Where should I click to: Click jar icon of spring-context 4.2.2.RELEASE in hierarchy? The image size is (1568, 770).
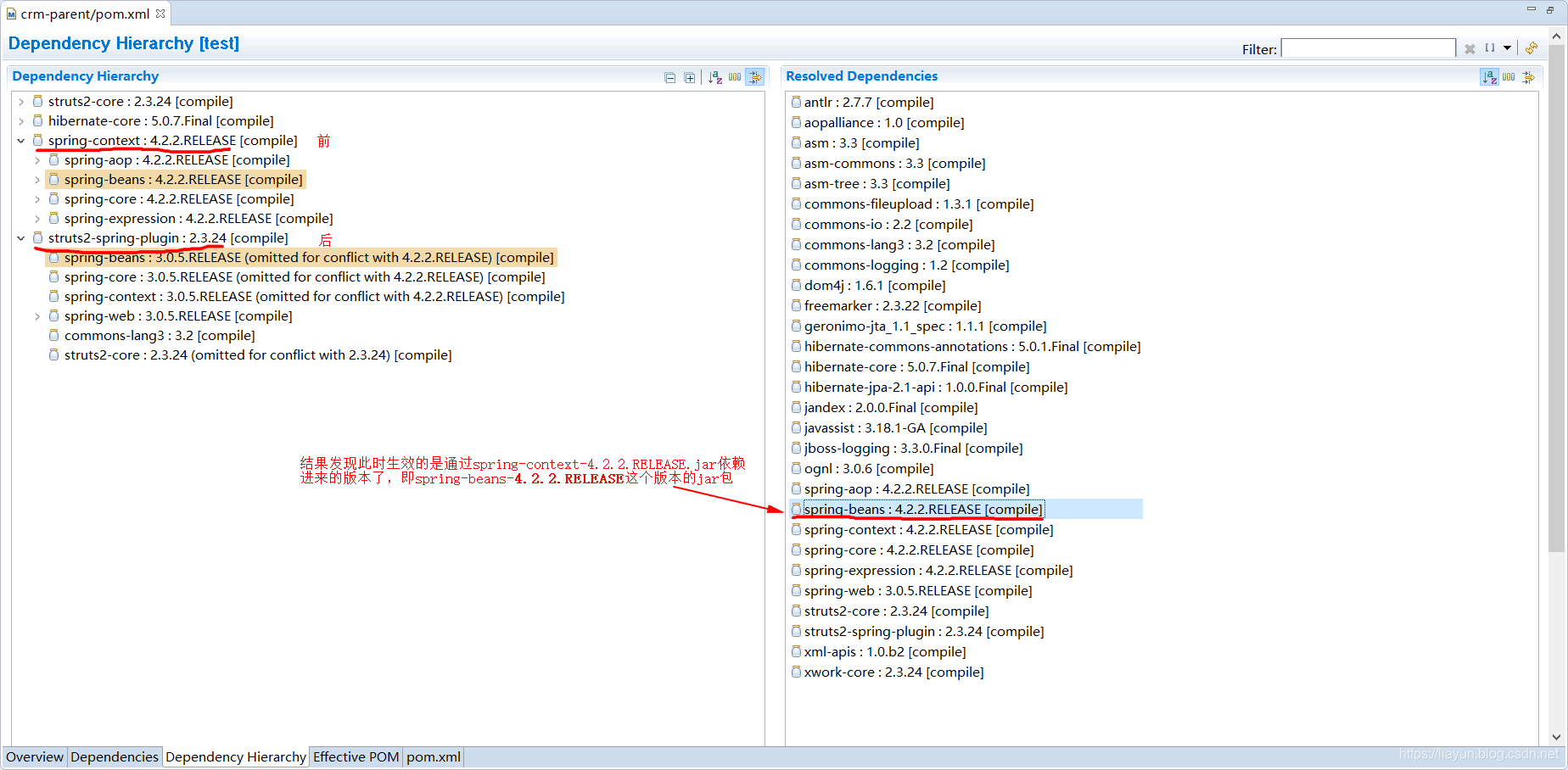(x=38, y=140)
